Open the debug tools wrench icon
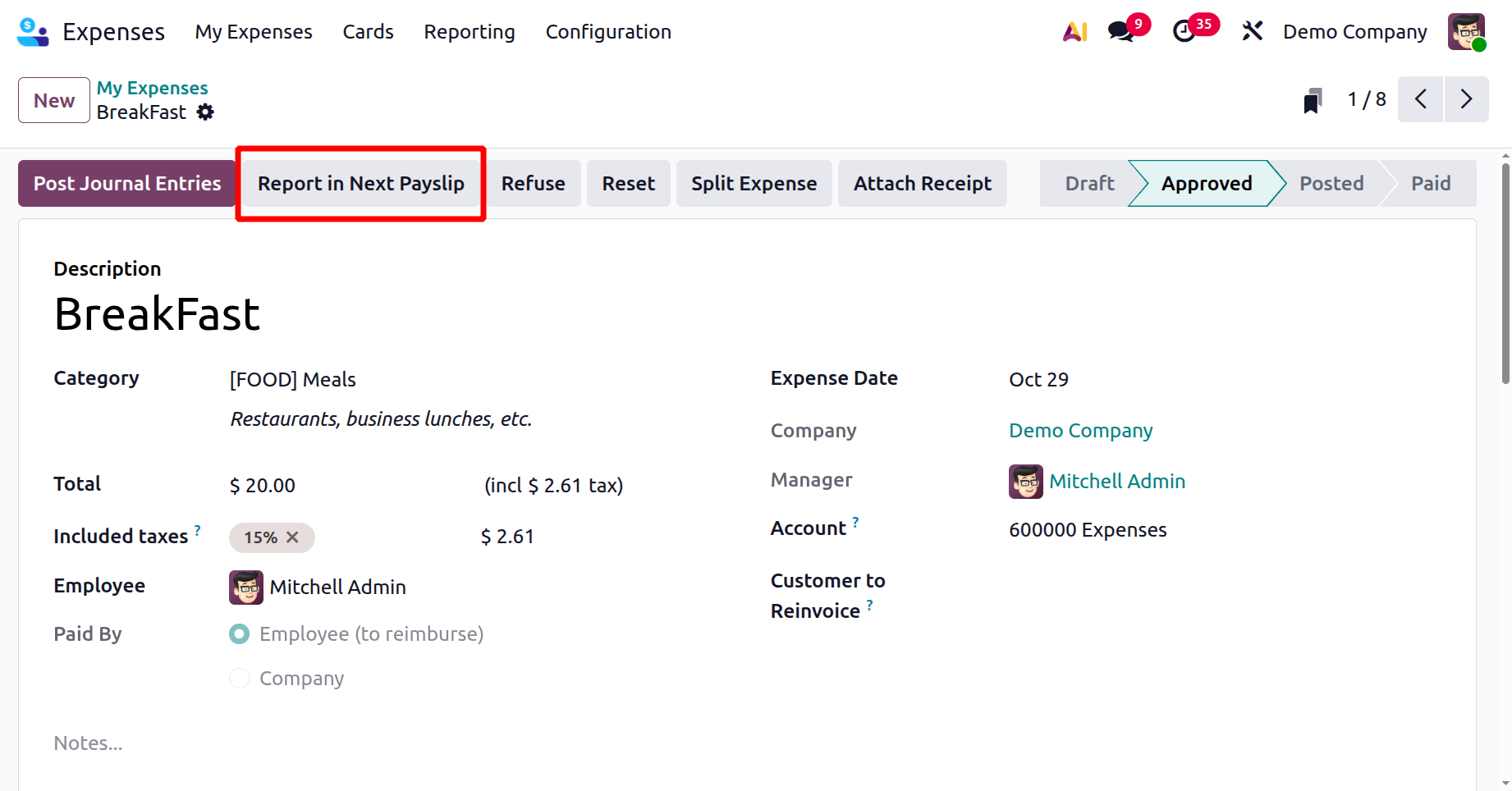The height and width of the screenshot is (791, 1512). [1252, 32]
